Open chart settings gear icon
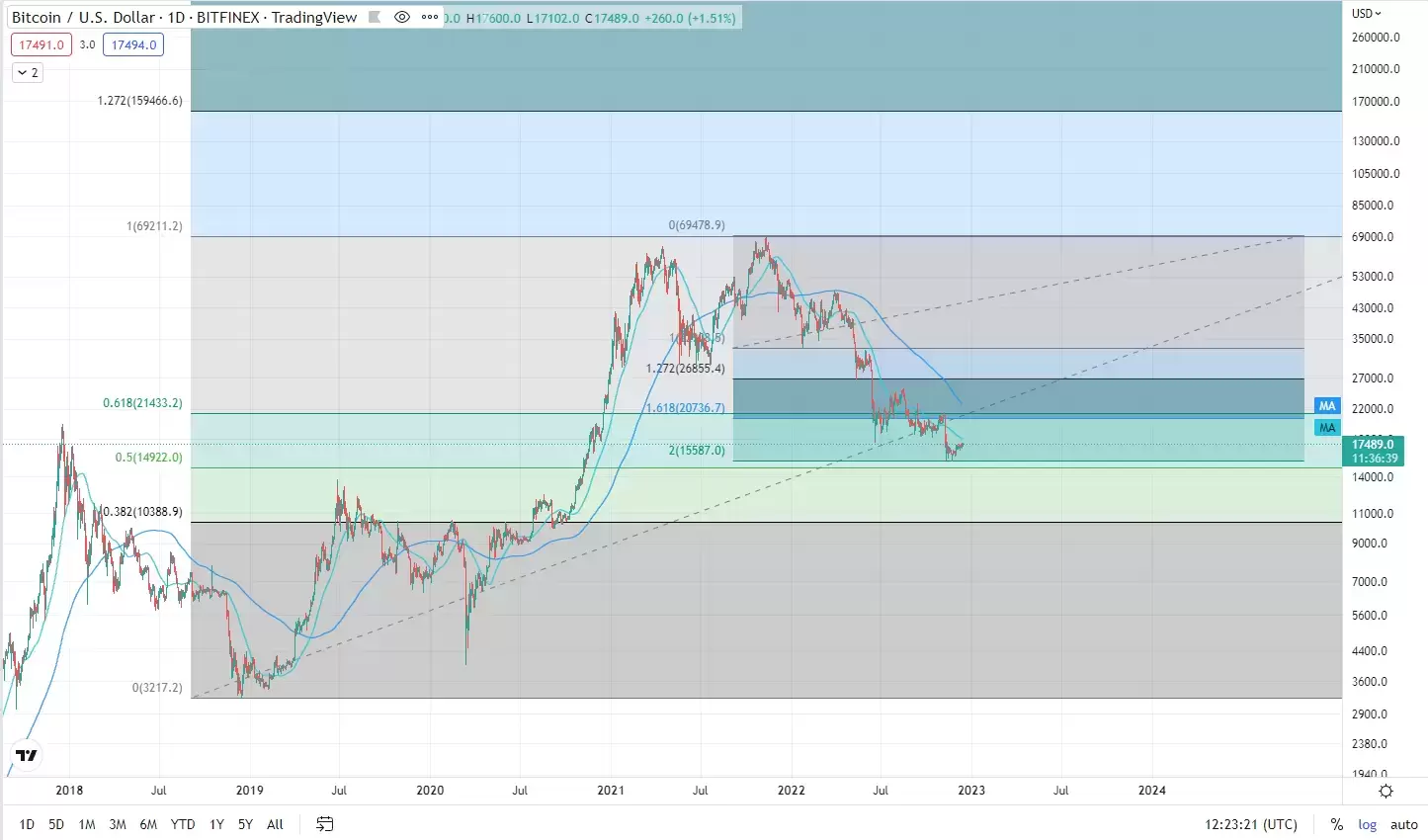 [1386, 791]
